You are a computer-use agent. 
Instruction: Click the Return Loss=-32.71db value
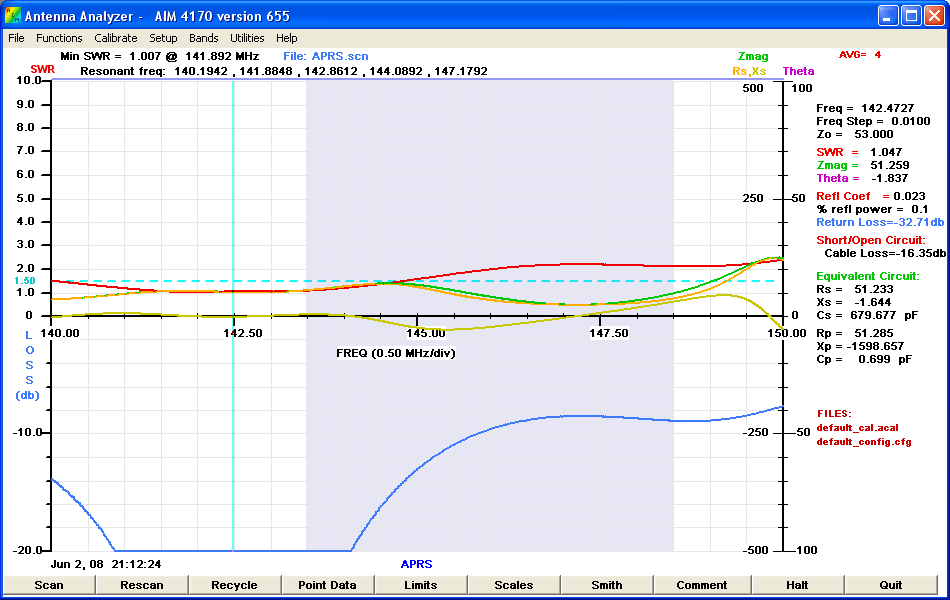click(x=880, y=222)
